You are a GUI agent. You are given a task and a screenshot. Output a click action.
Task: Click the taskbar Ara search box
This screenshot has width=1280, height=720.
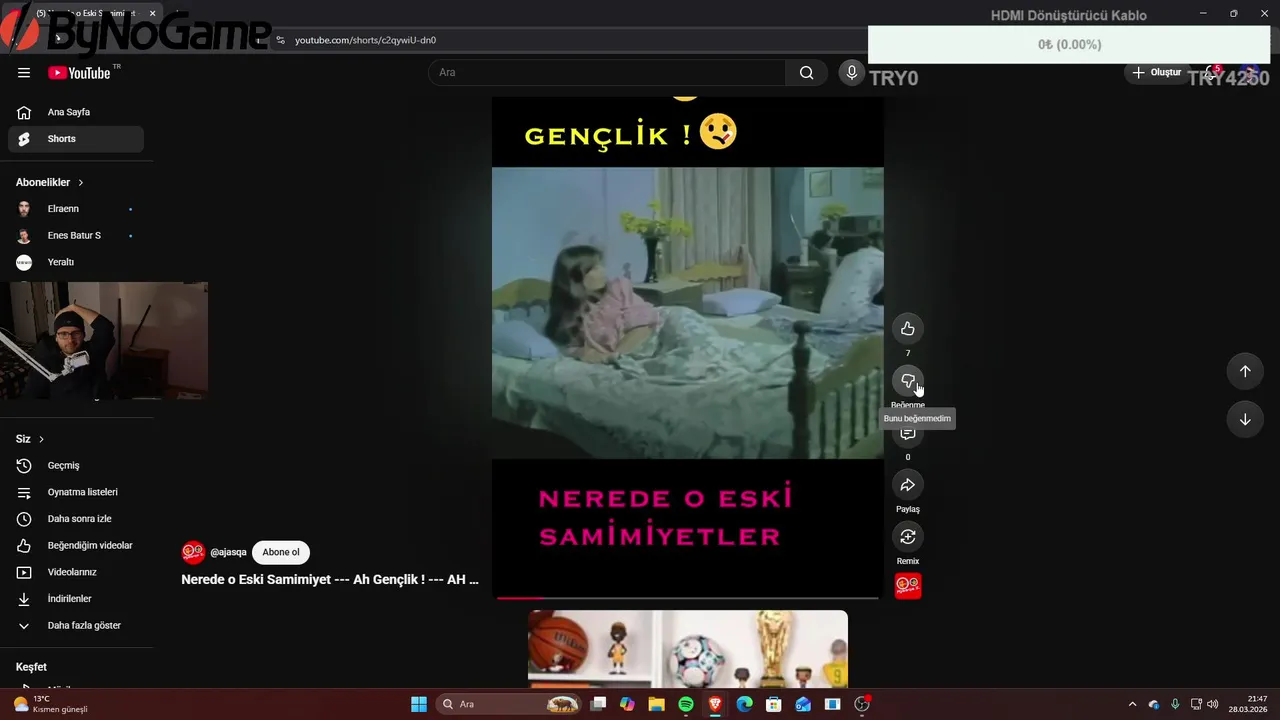[x=510, y=704]
